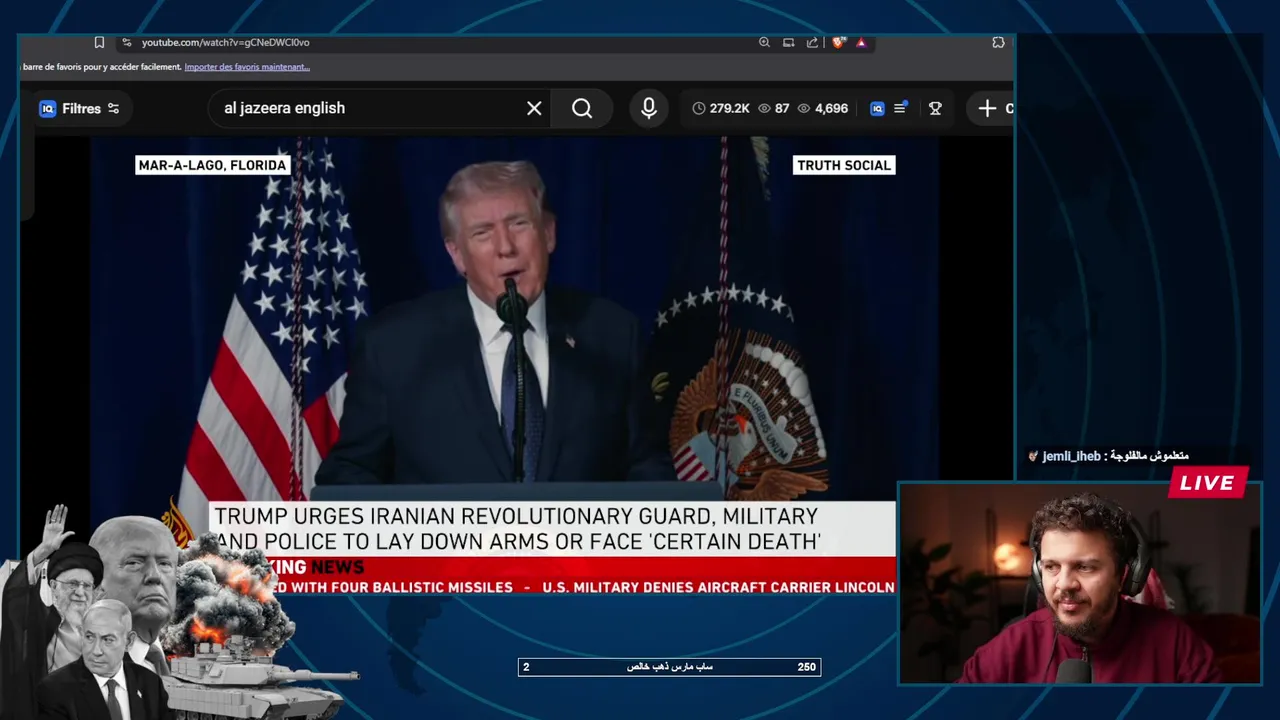This screenshot has width=1280, height=720.
Task: Click the 279.2K clock stat
Action: click(x=720, y=108)
